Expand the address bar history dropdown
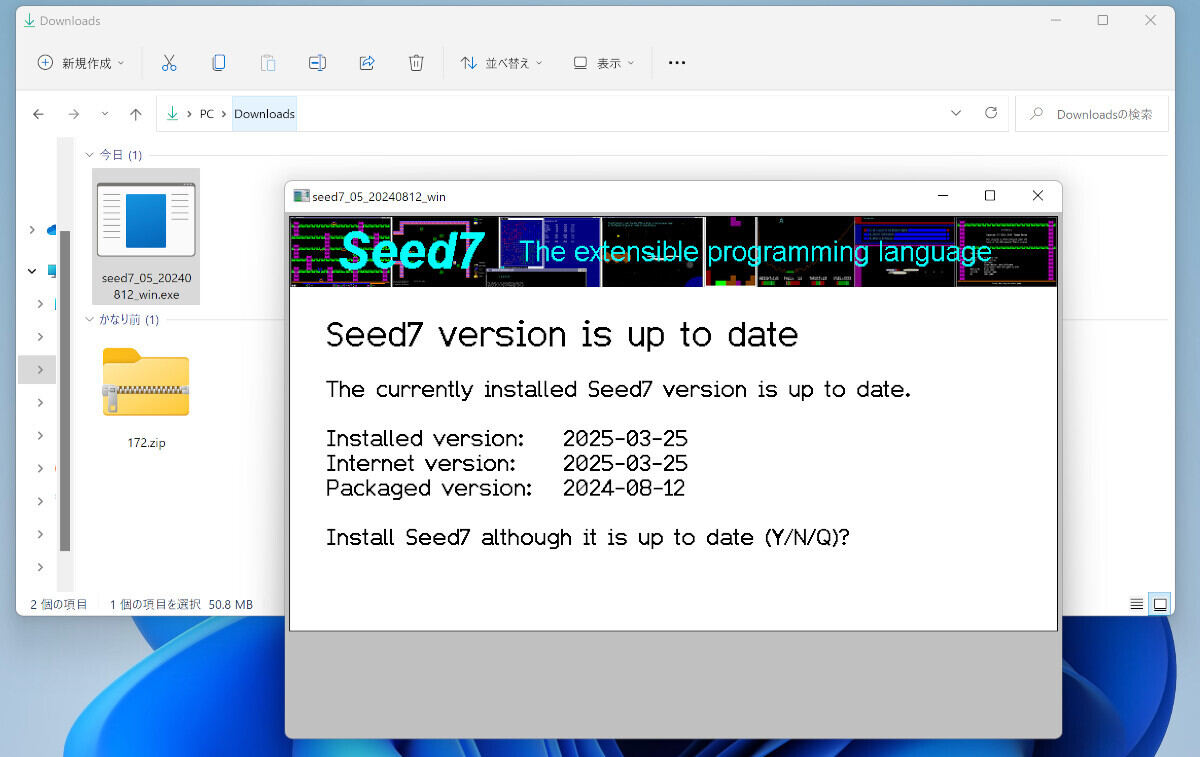Image resolution: width=1200 pixels, height=757 pixels. coord(956,113)
